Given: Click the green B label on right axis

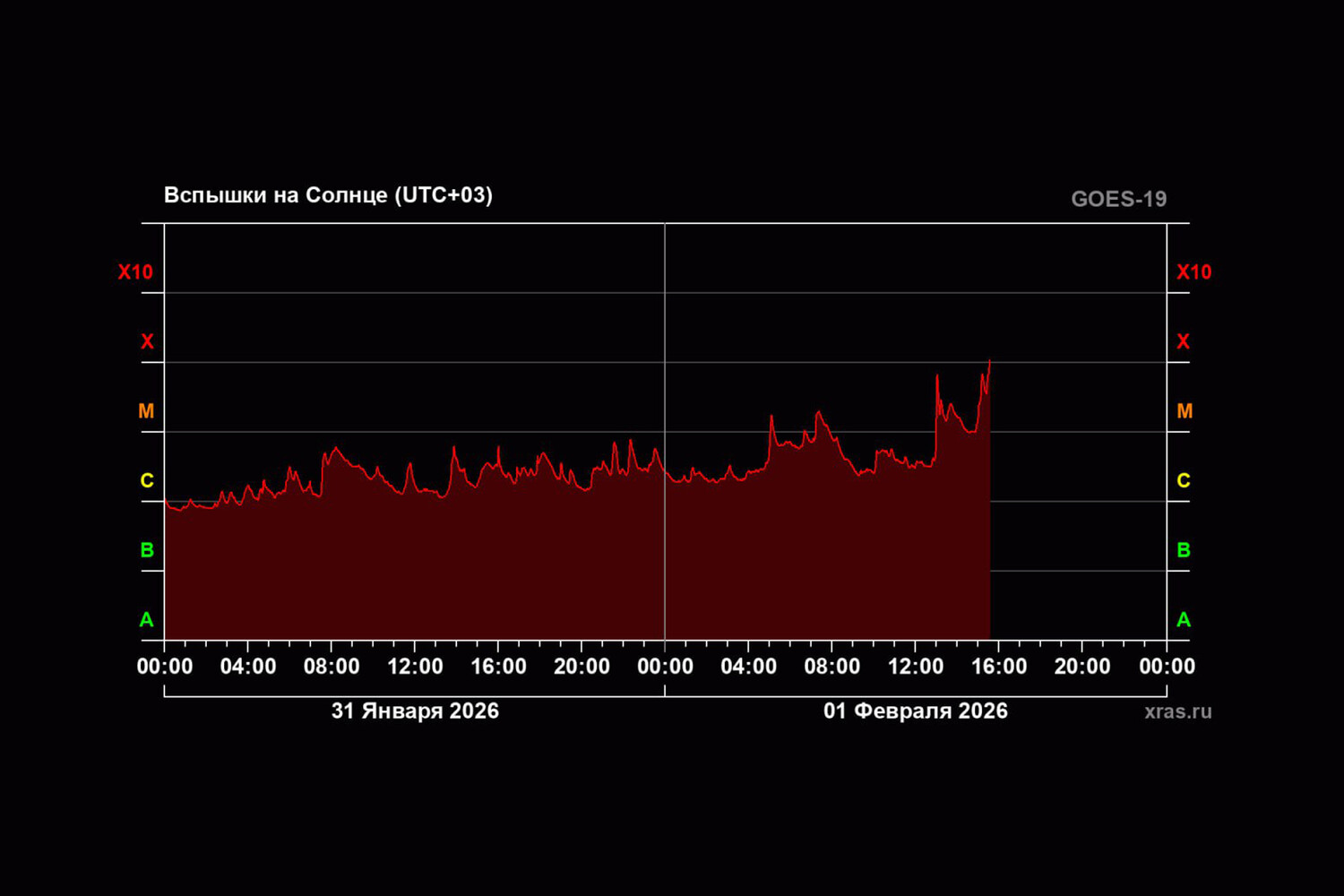Looking at the screenshot, I should point(1184,550).
